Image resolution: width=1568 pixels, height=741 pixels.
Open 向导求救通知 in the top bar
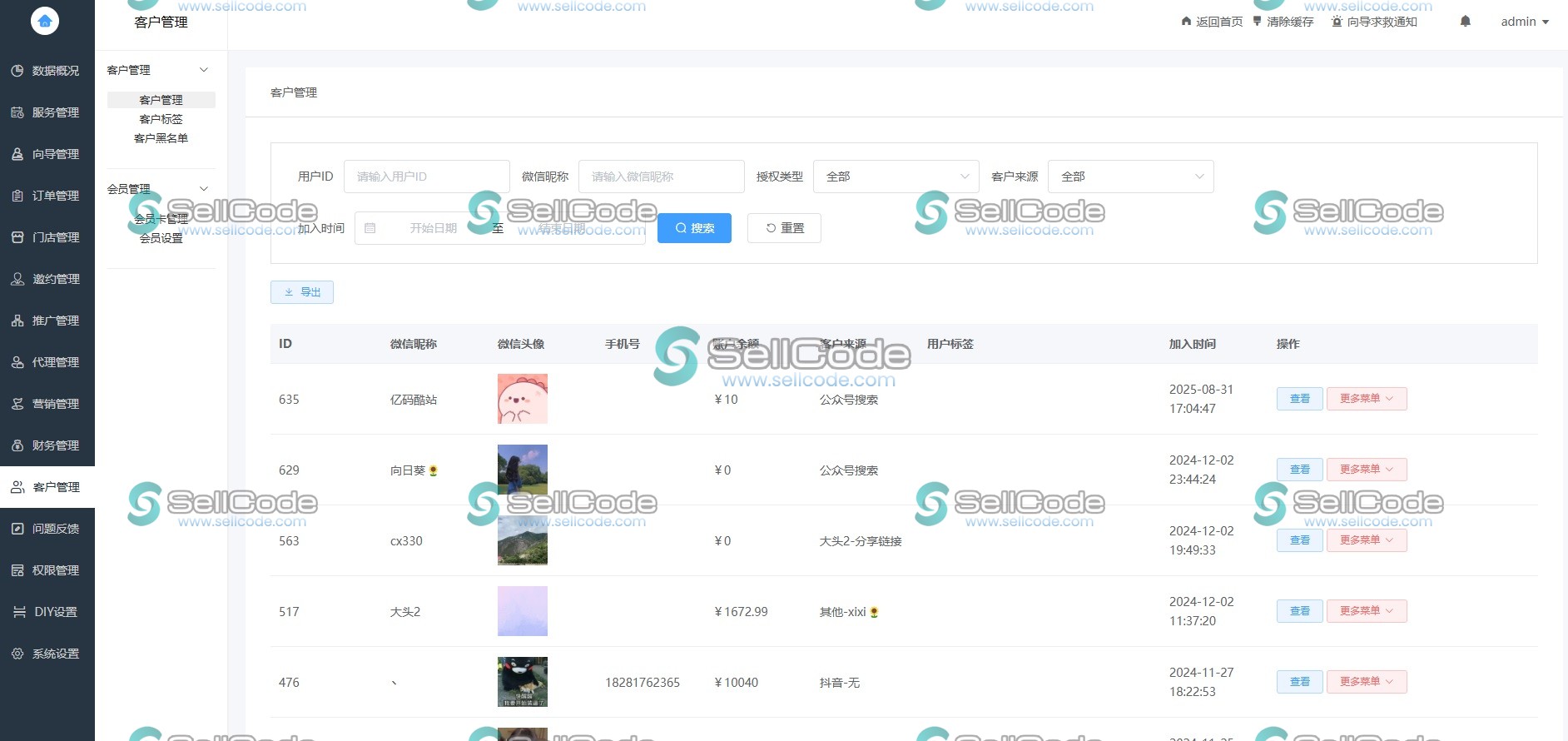(x=1374, y=22)
